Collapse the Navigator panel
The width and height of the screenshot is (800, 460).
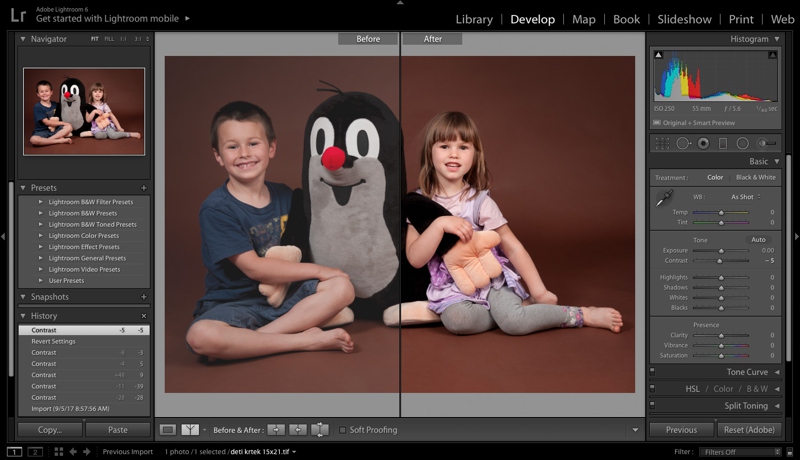point(23,39)
